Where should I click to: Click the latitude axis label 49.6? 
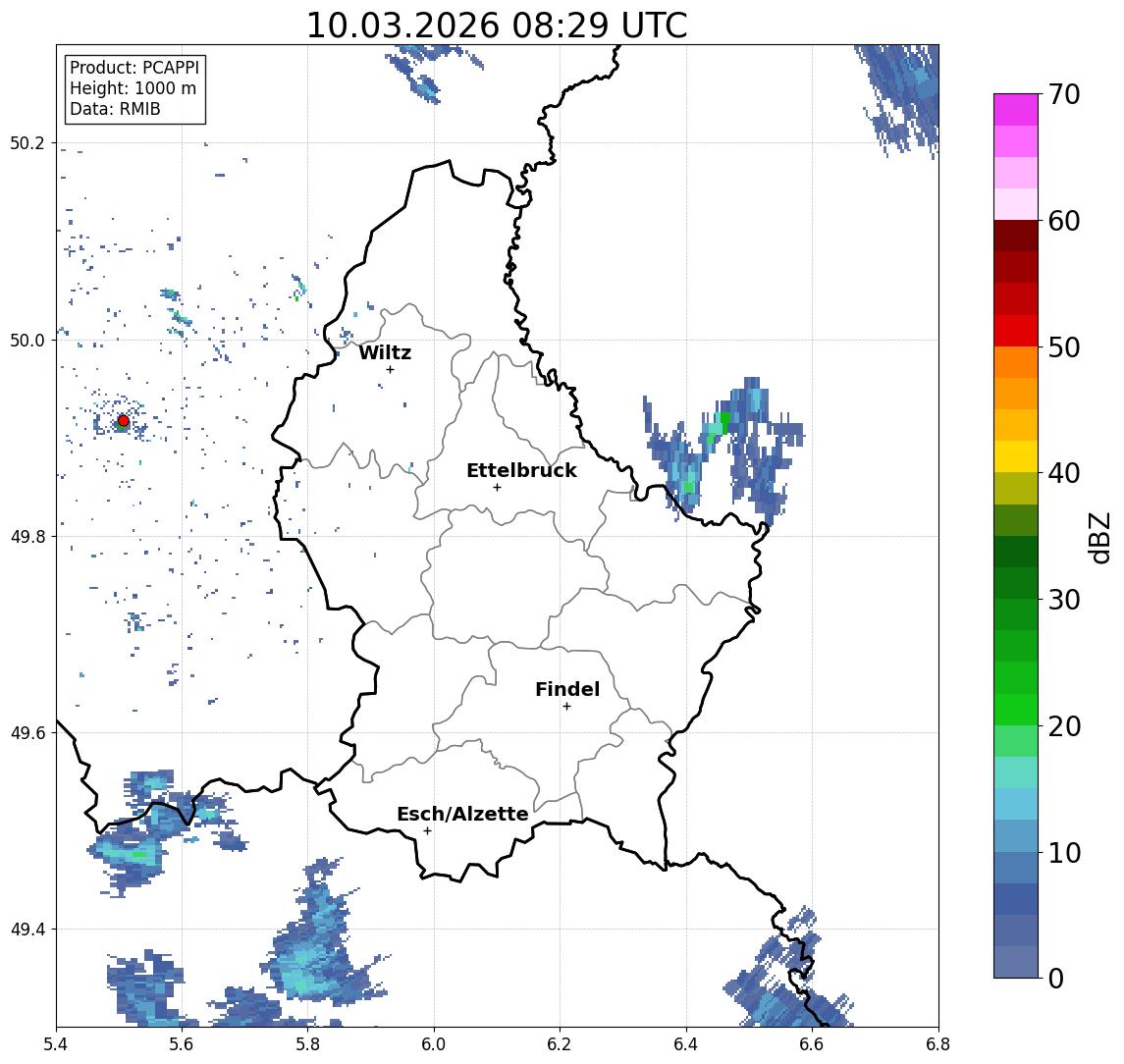click(27, 733)
